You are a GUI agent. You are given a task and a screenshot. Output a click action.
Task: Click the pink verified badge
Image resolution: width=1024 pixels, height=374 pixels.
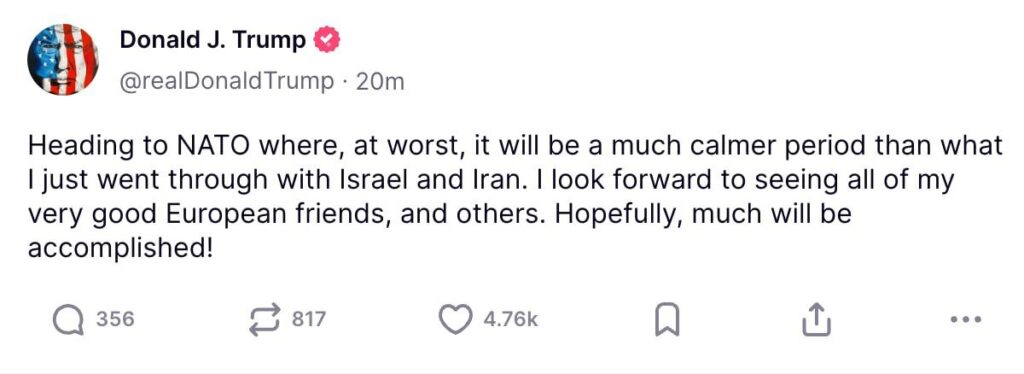327,40
